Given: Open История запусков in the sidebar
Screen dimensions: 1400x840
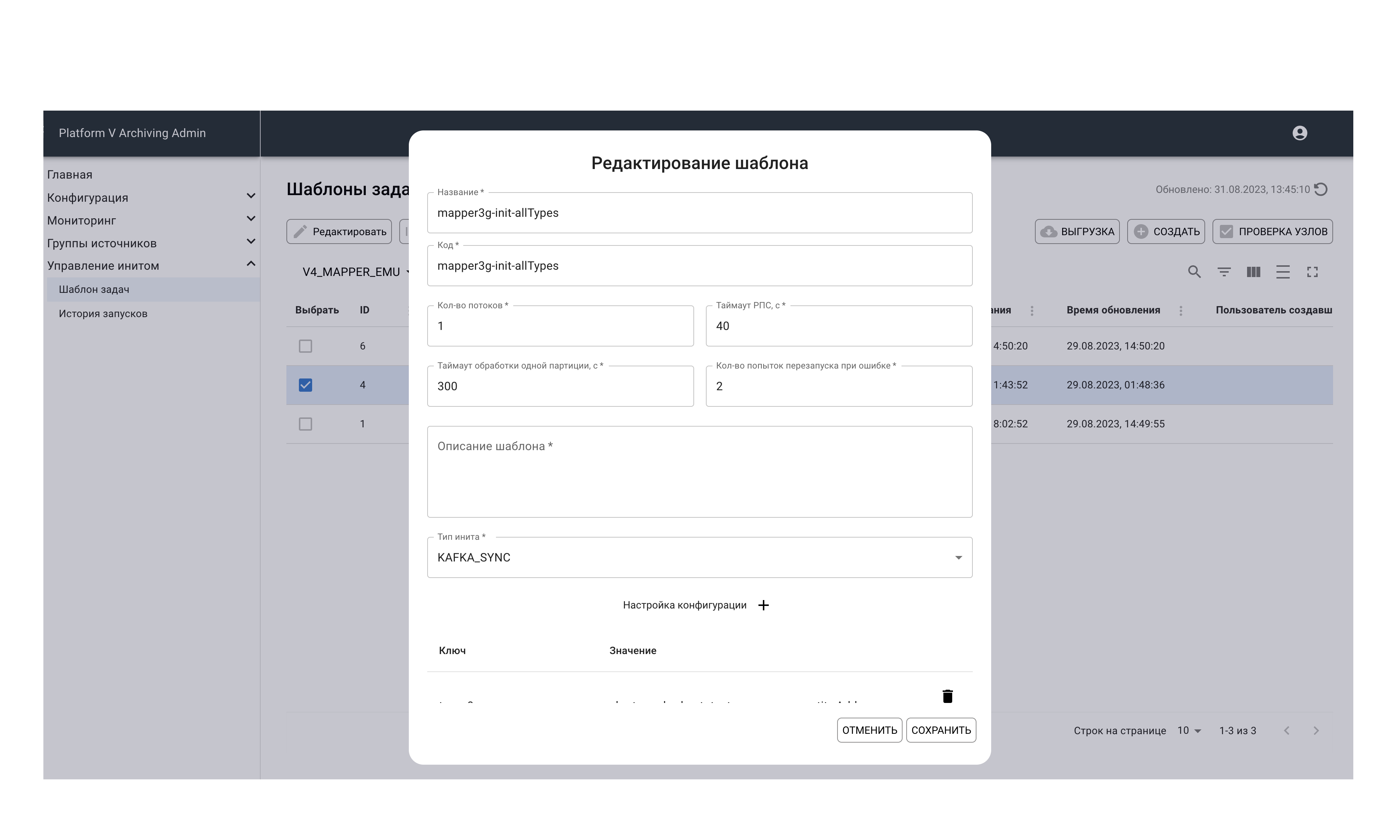Looking at the screenshot, I should tap(103, 313).
